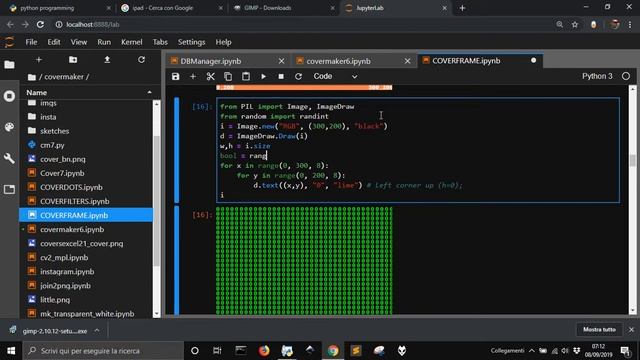
Task: Open a new browser tab
Action: pyautogui.click(x=462, y=8)
